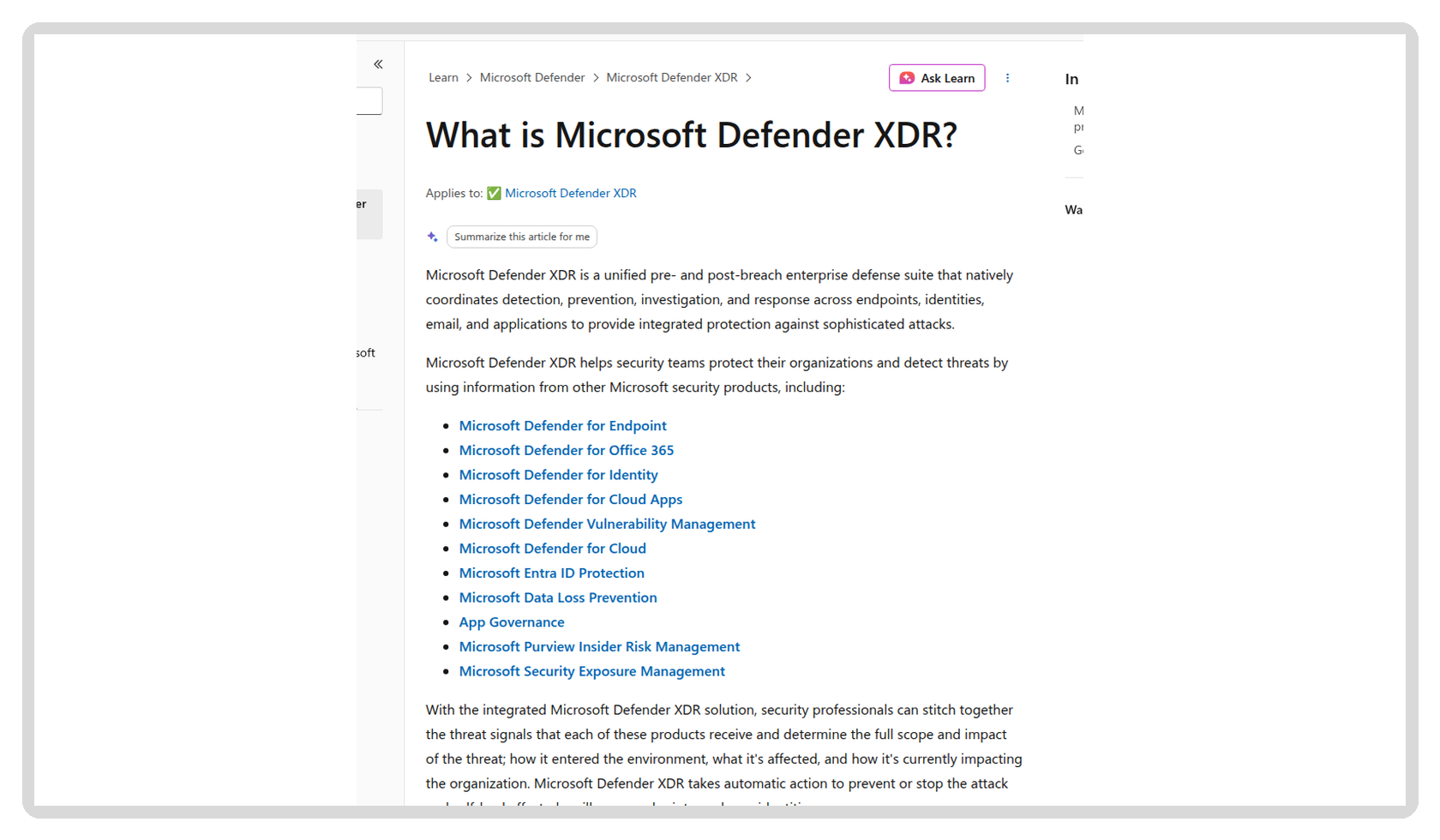
Task: Go to the Learn breadcrumb
Action: click(x=443, y=78)
